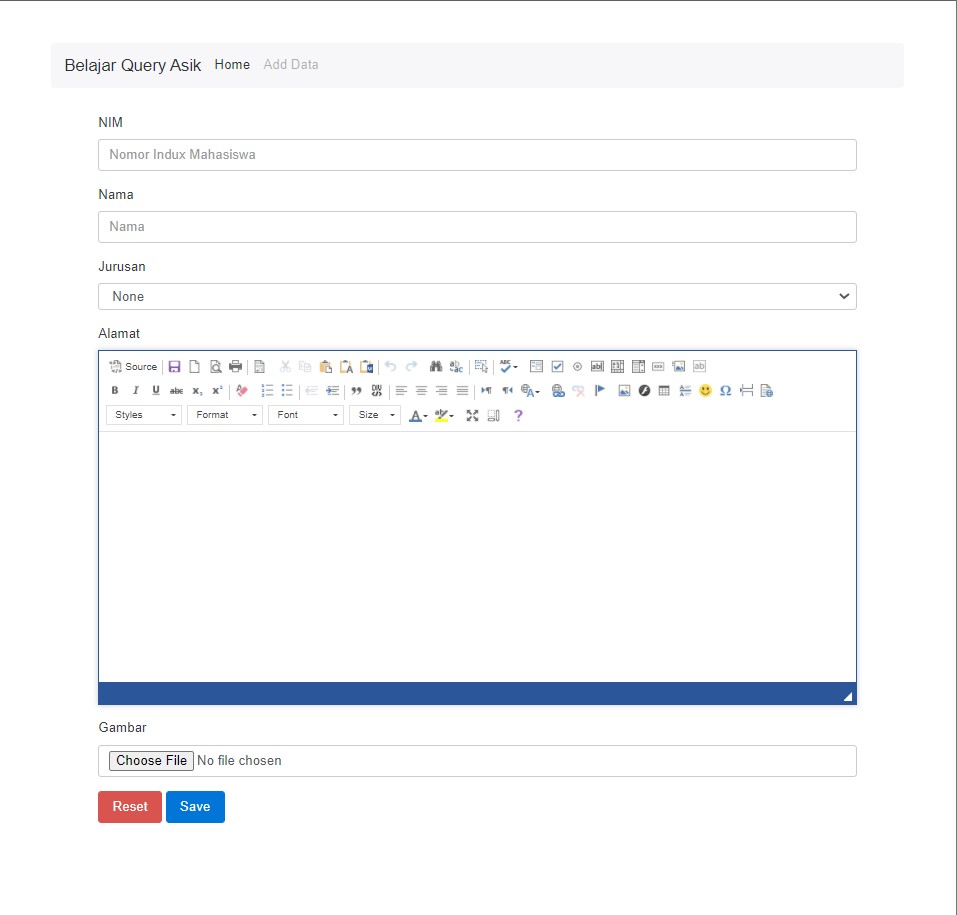Insert Flash object icon

pos(645,391)
